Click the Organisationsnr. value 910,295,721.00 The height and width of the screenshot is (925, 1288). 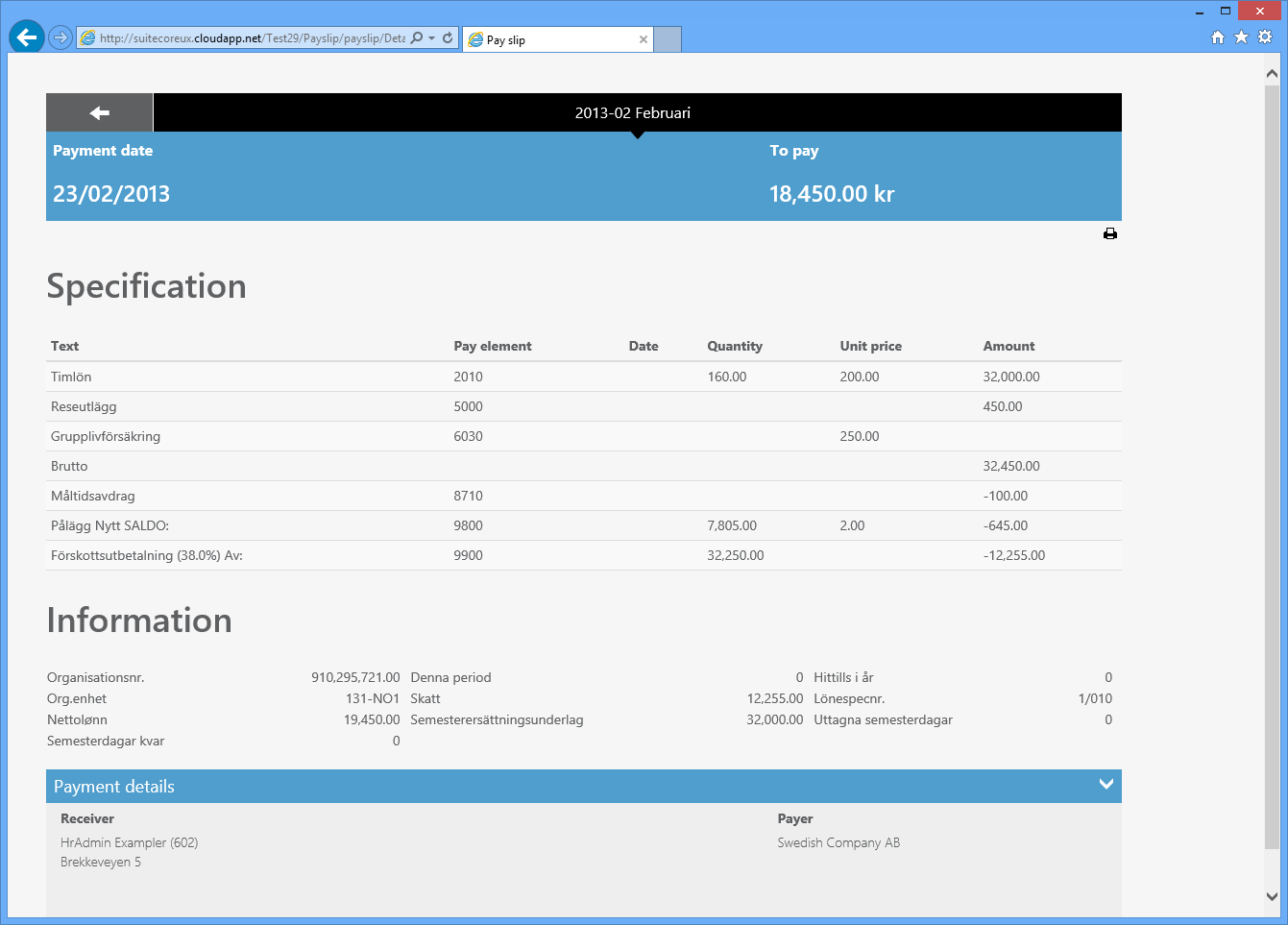tap(355, 677)
